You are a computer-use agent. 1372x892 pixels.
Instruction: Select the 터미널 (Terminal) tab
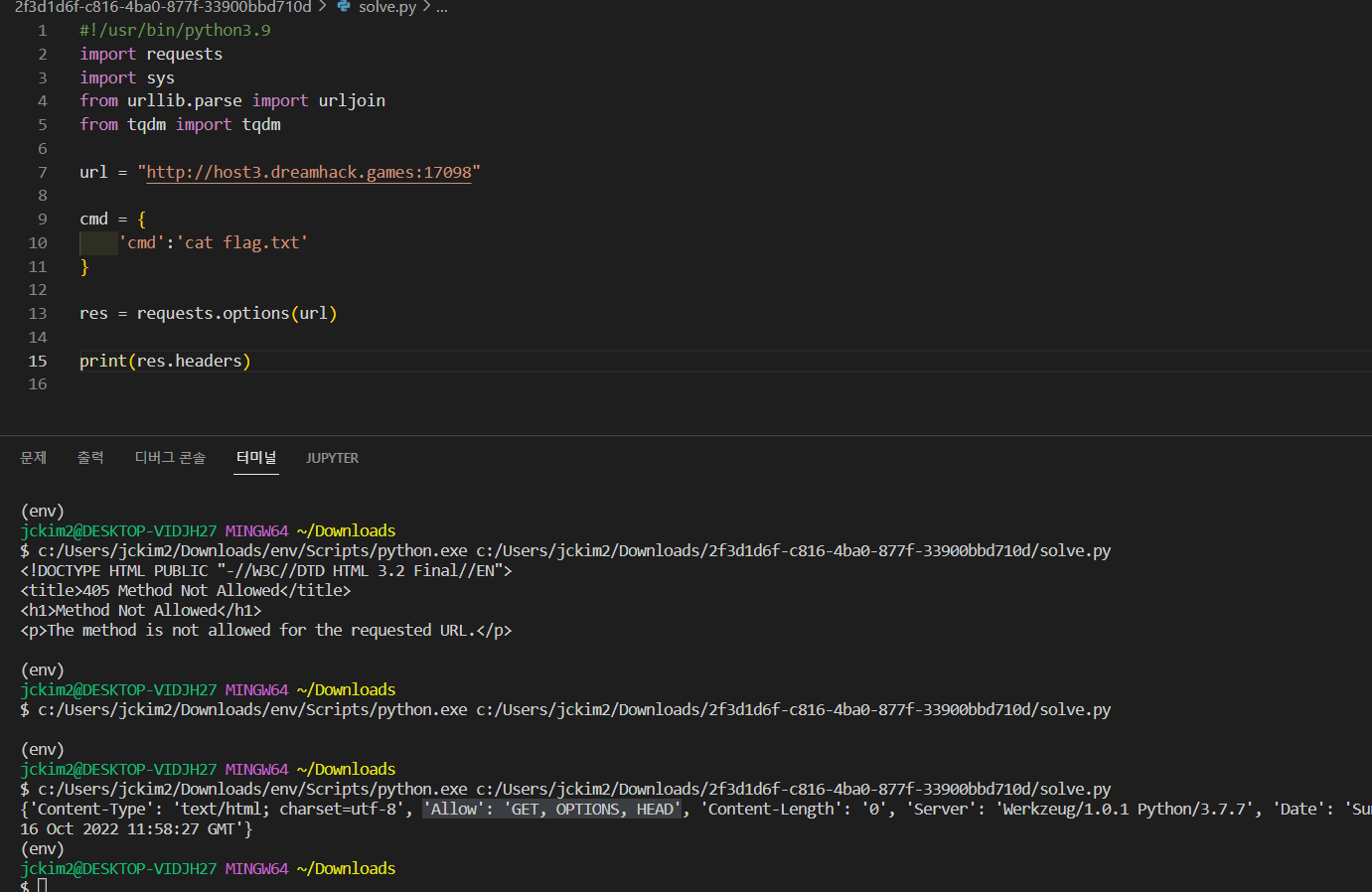(256, 458)
